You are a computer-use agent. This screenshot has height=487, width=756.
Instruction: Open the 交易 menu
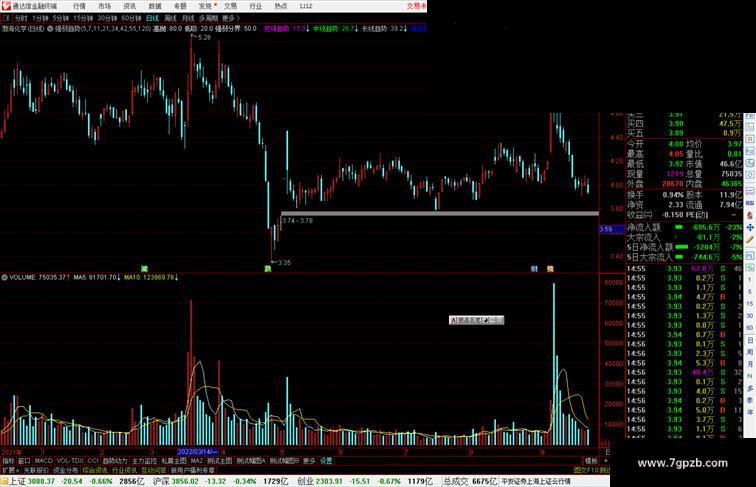(230, 6)
